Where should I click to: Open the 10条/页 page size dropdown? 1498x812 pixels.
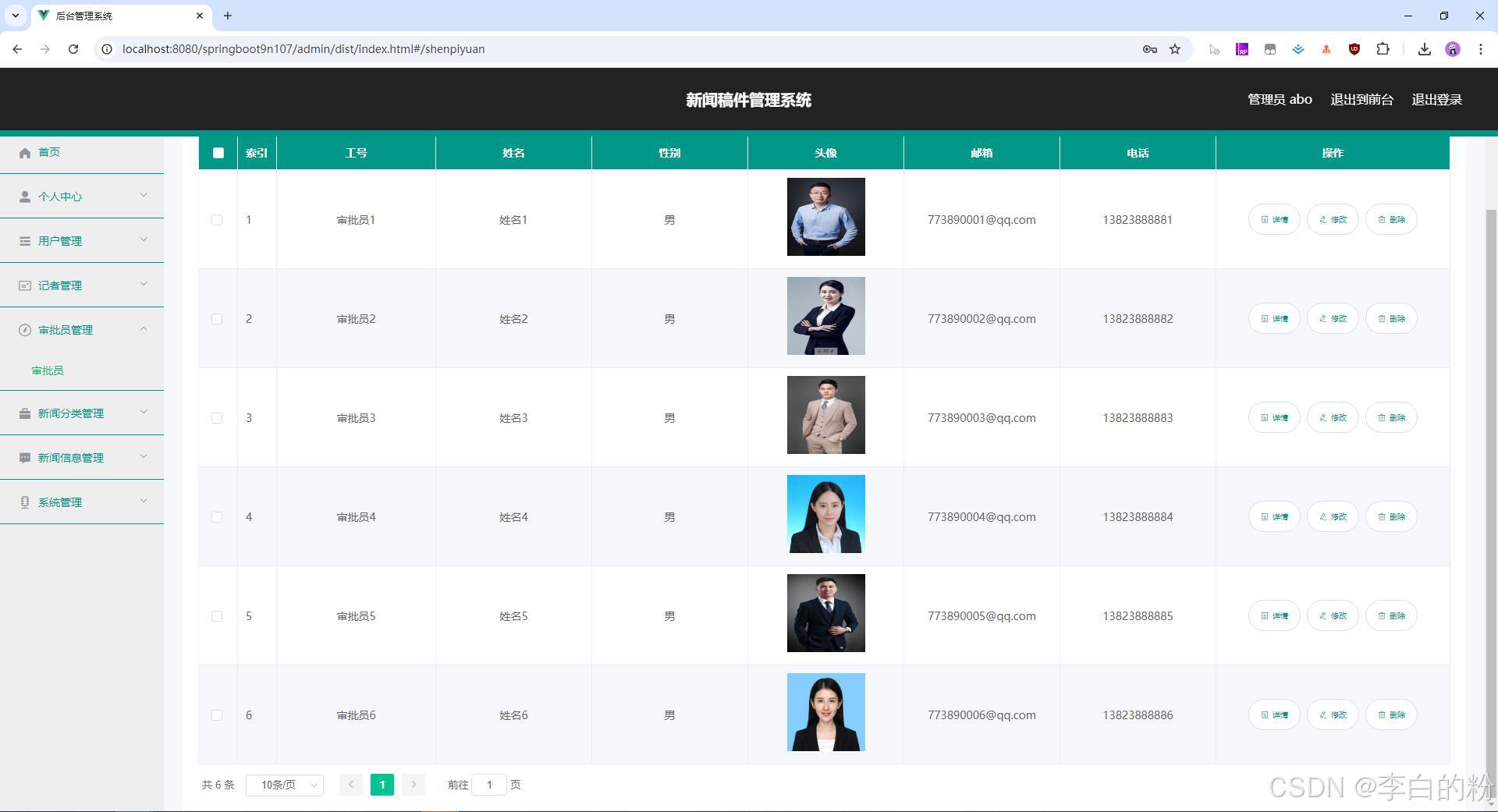pyautogui.click(x=285, y=785)
